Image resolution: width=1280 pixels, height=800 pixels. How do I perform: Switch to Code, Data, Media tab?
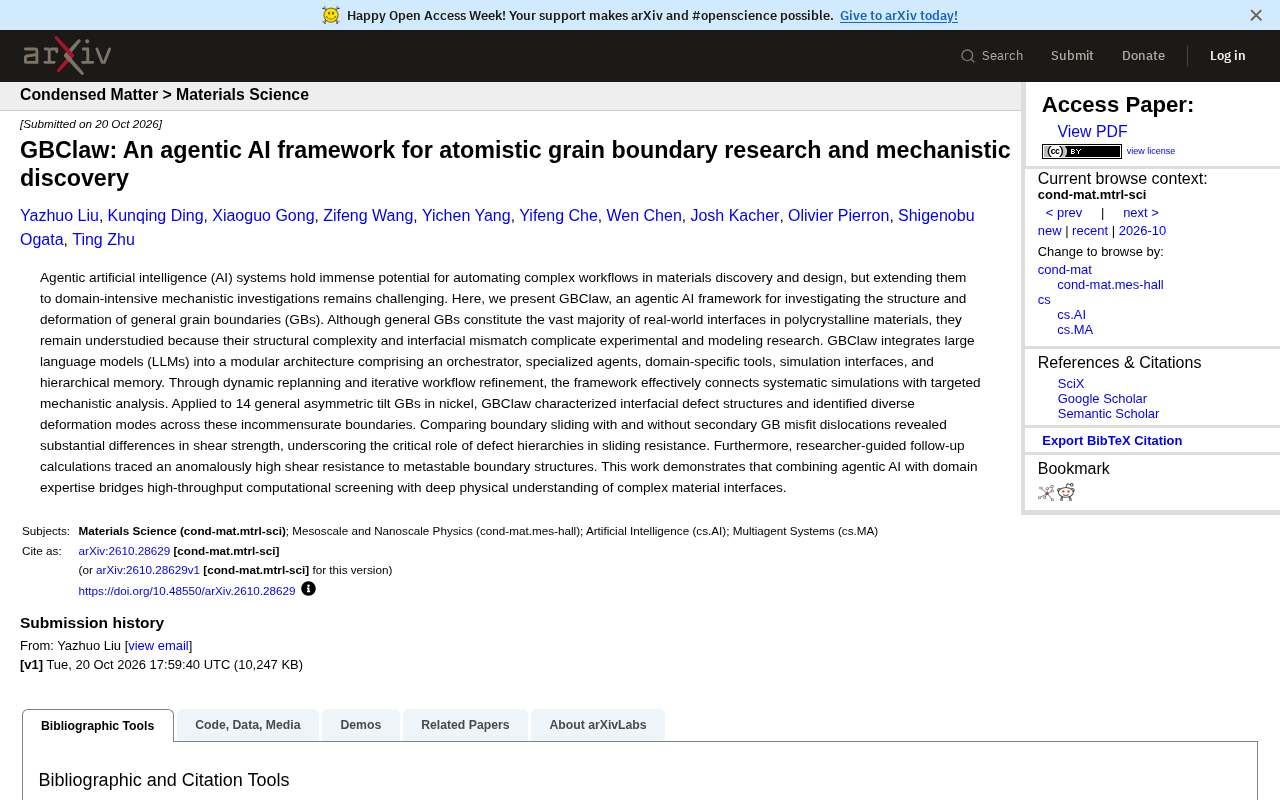(x=248, y=725)
